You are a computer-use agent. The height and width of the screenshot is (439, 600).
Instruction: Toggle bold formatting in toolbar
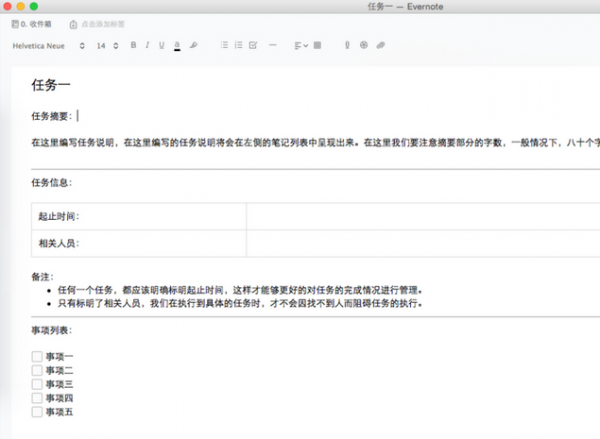click(x=132, y=45)
